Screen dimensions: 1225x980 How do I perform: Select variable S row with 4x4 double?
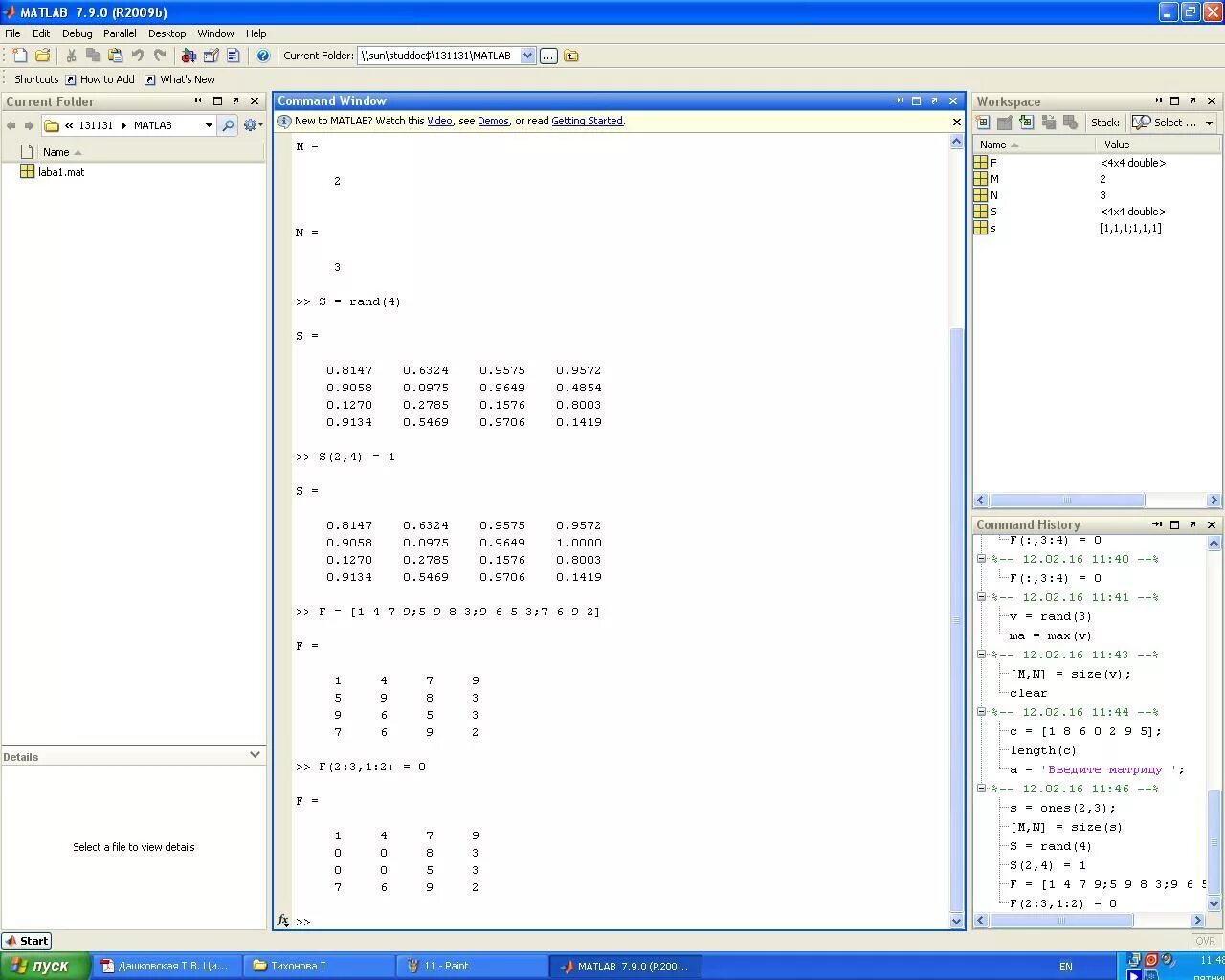point(1097,212)
